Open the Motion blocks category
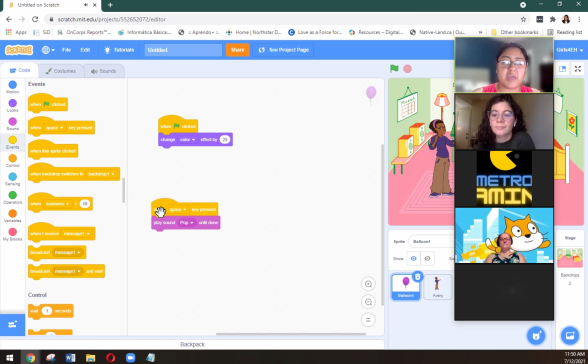 pos(12,87)
